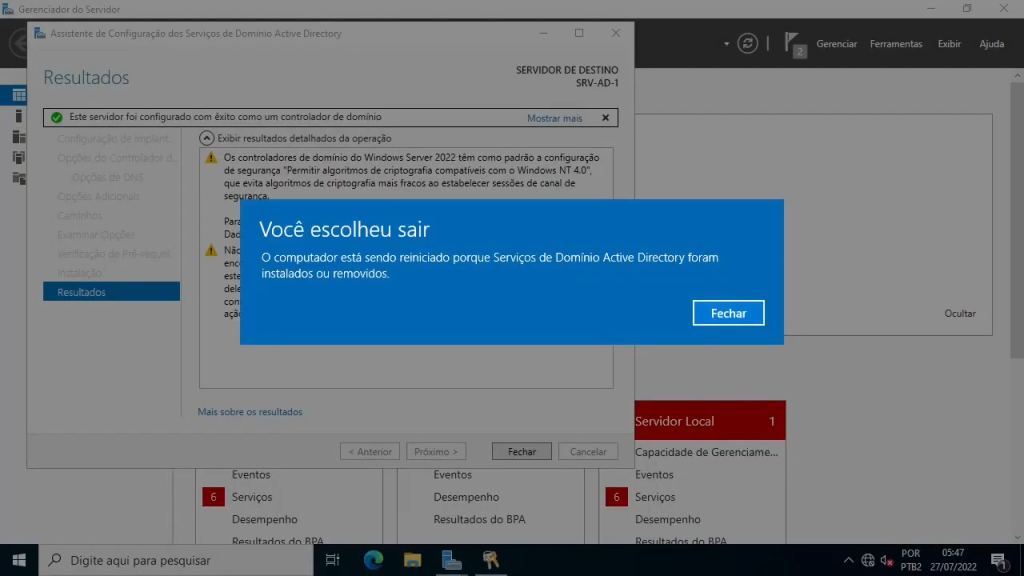Select the Dashboard icon in left sidebar
Viewport: 1024px width, 576px height.
pyautogui.click(x=18, y=95)
